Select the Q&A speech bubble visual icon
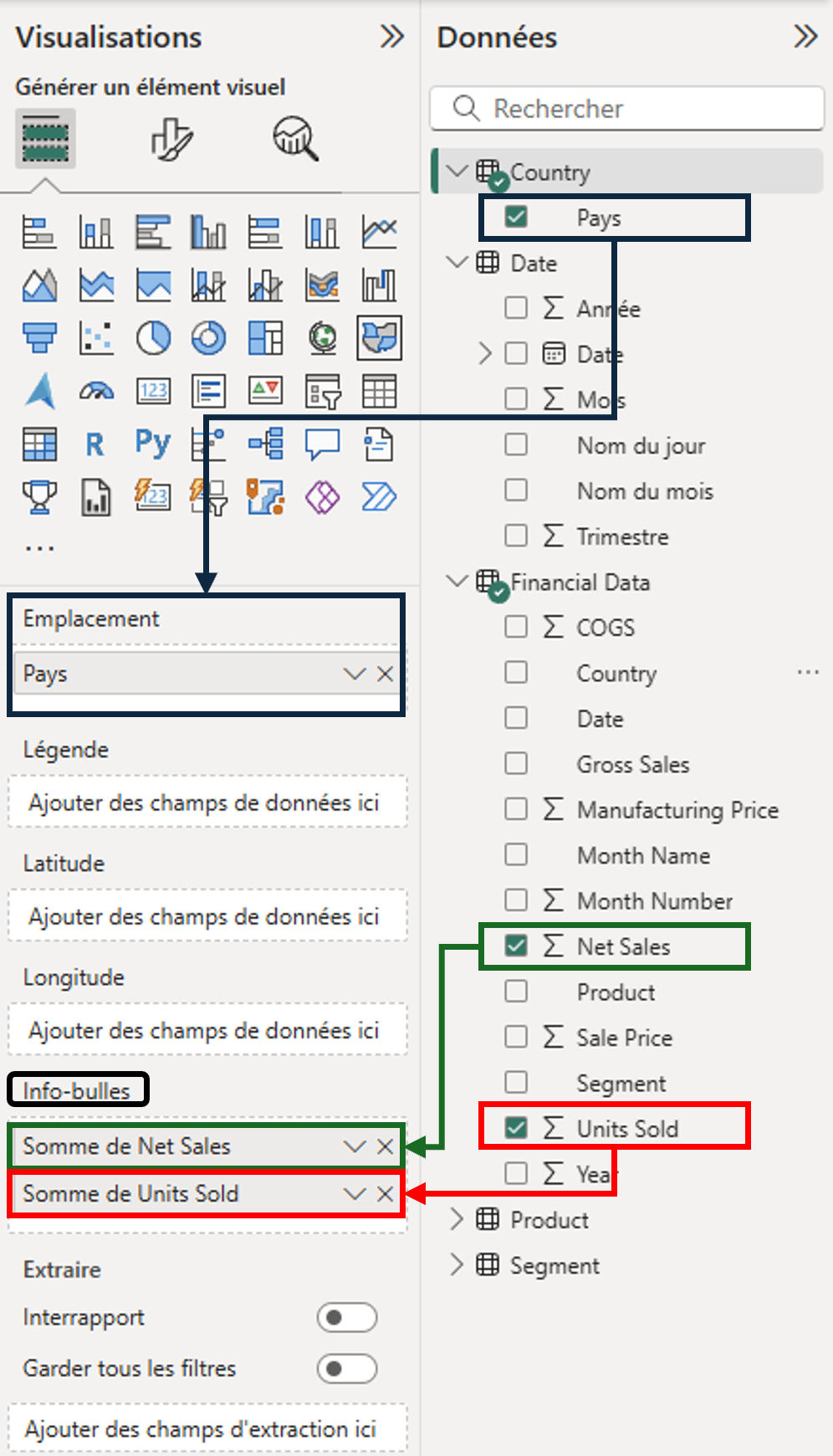This screenshot has width=833, height=1456. point(322,444)
